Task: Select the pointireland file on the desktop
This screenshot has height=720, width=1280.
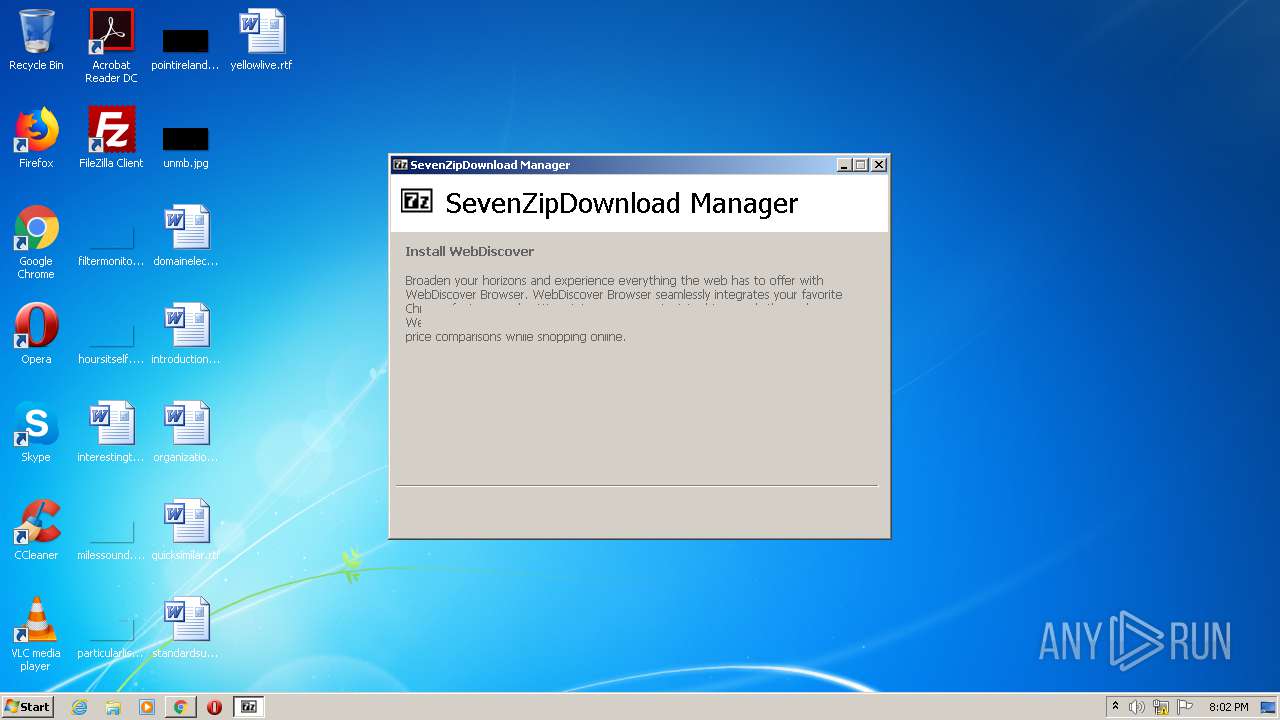Action: coord(186,46)
